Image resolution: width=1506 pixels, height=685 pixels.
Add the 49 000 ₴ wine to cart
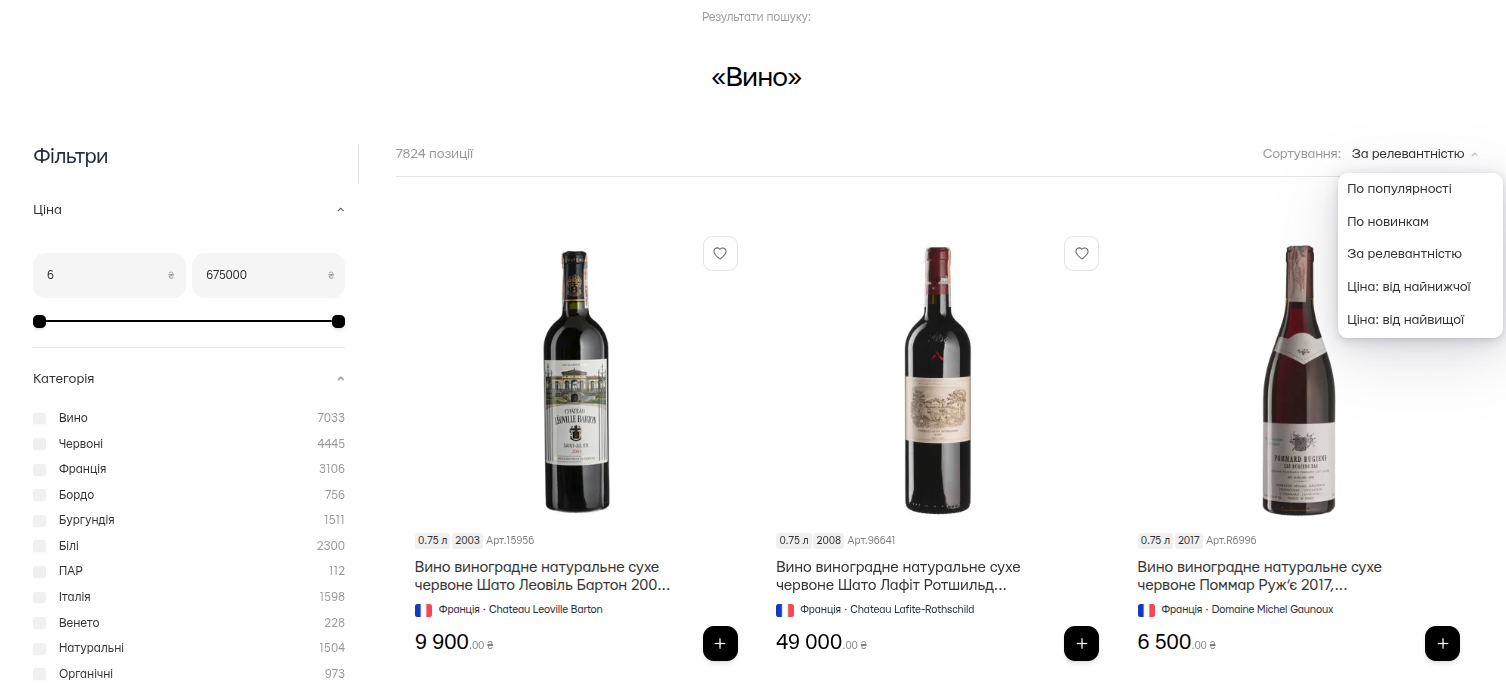[1081, 643]
